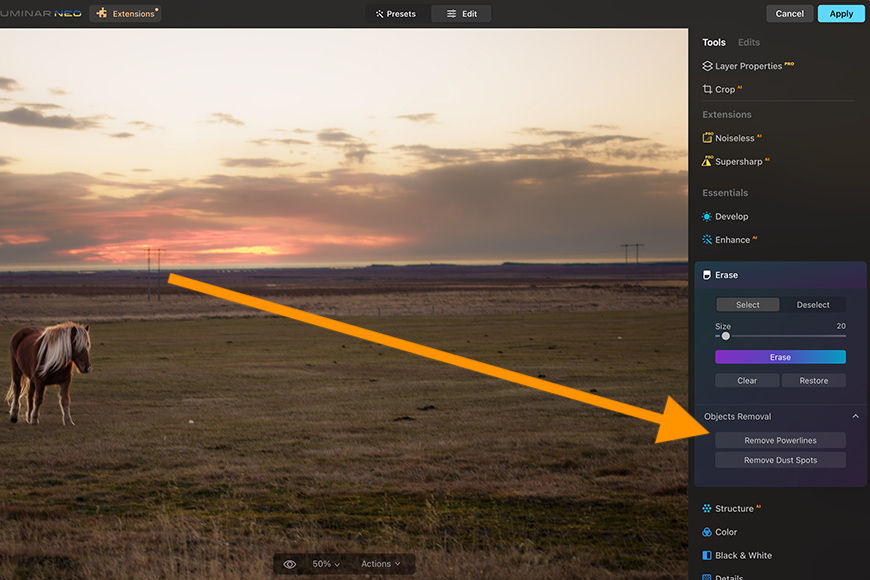Open the Noiseless extension icon
This screenshot has height=580, width=870.
[x=707, y=138]
